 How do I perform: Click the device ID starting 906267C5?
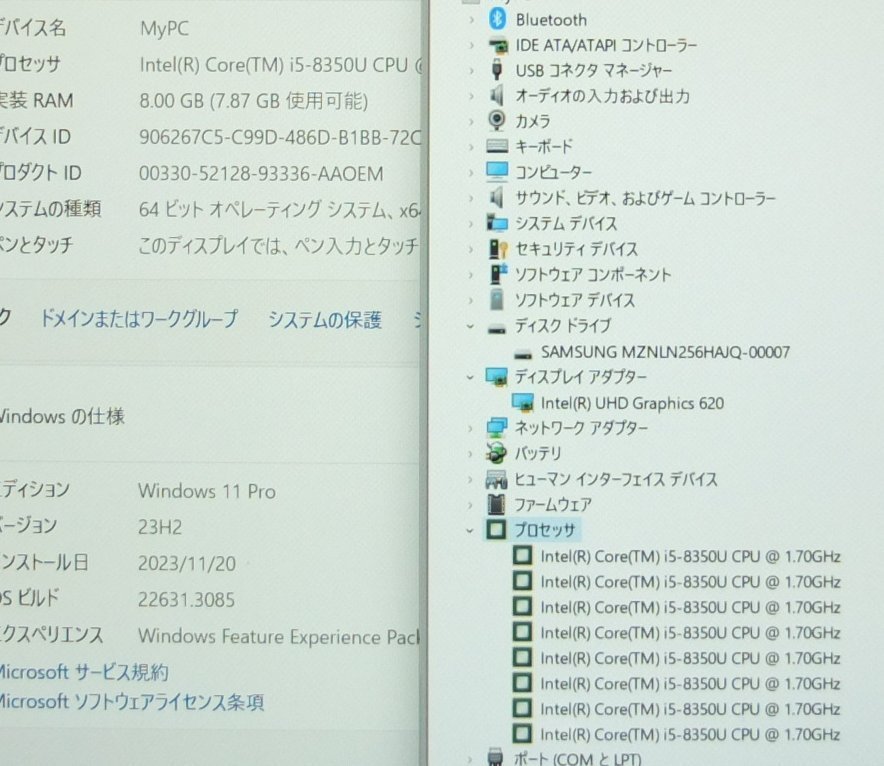point(280,137)
